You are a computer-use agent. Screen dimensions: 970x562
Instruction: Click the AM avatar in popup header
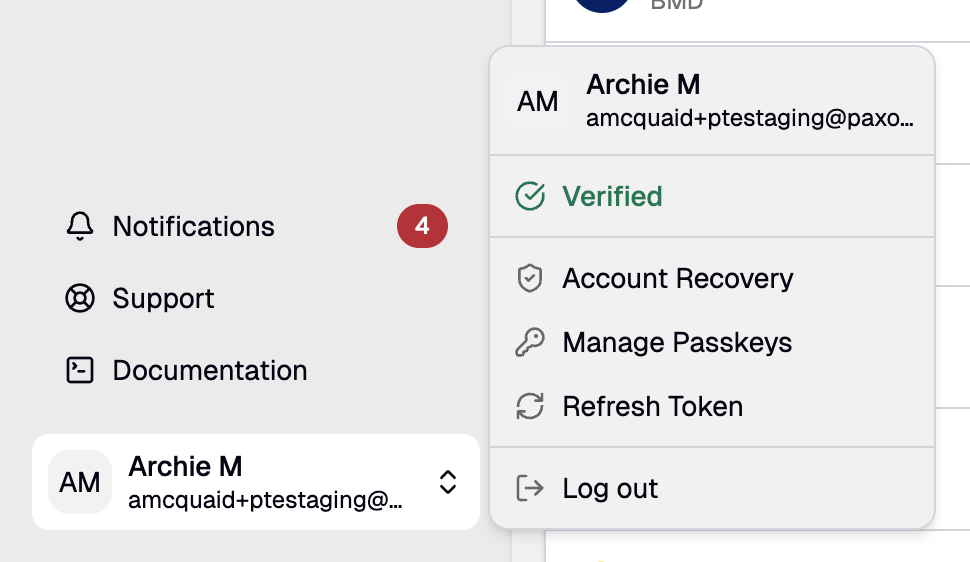pyautogui.click(x=538, y=101)
